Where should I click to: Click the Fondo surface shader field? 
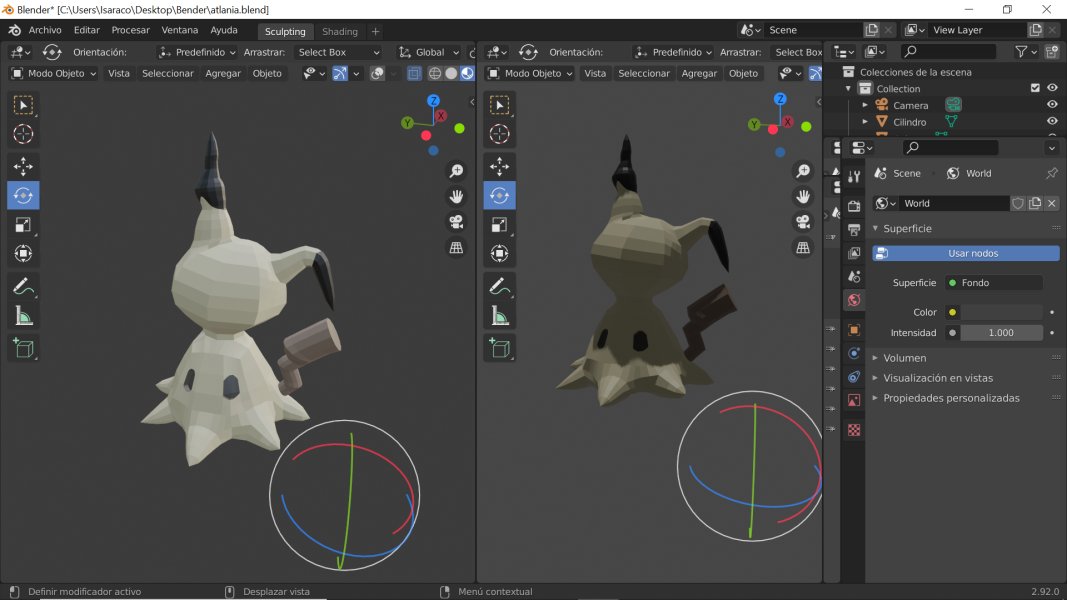(994, 282)
